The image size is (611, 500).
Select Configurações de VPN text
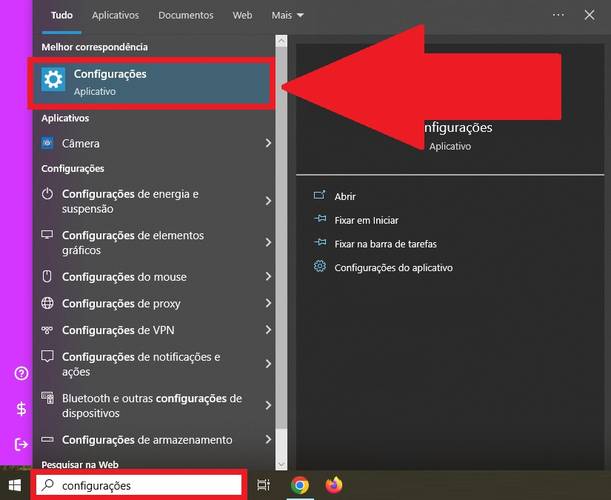click(118, 330)
